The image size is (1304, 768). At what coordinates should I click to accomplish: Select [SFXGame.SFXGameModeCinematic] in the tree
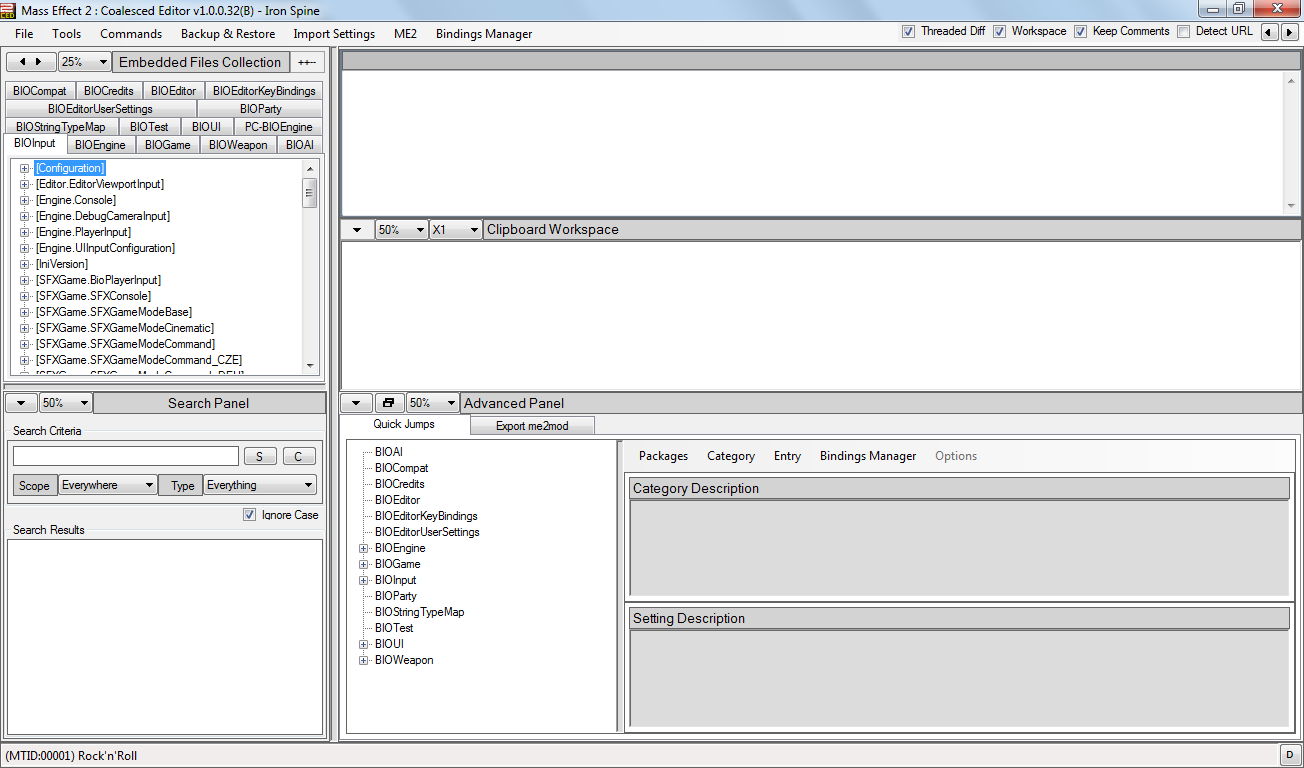[125, 328]
